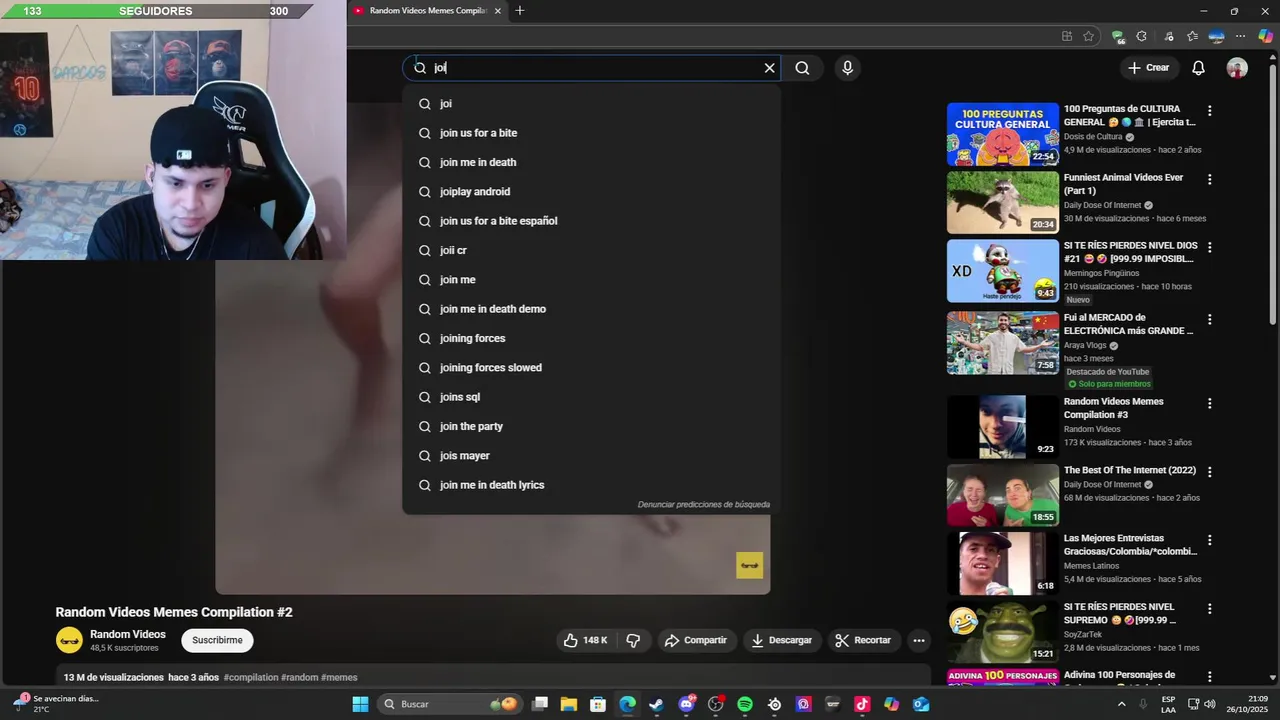Open Discord from the taskbar
The height and width of the screenshot is (720, 1280).
686,704
